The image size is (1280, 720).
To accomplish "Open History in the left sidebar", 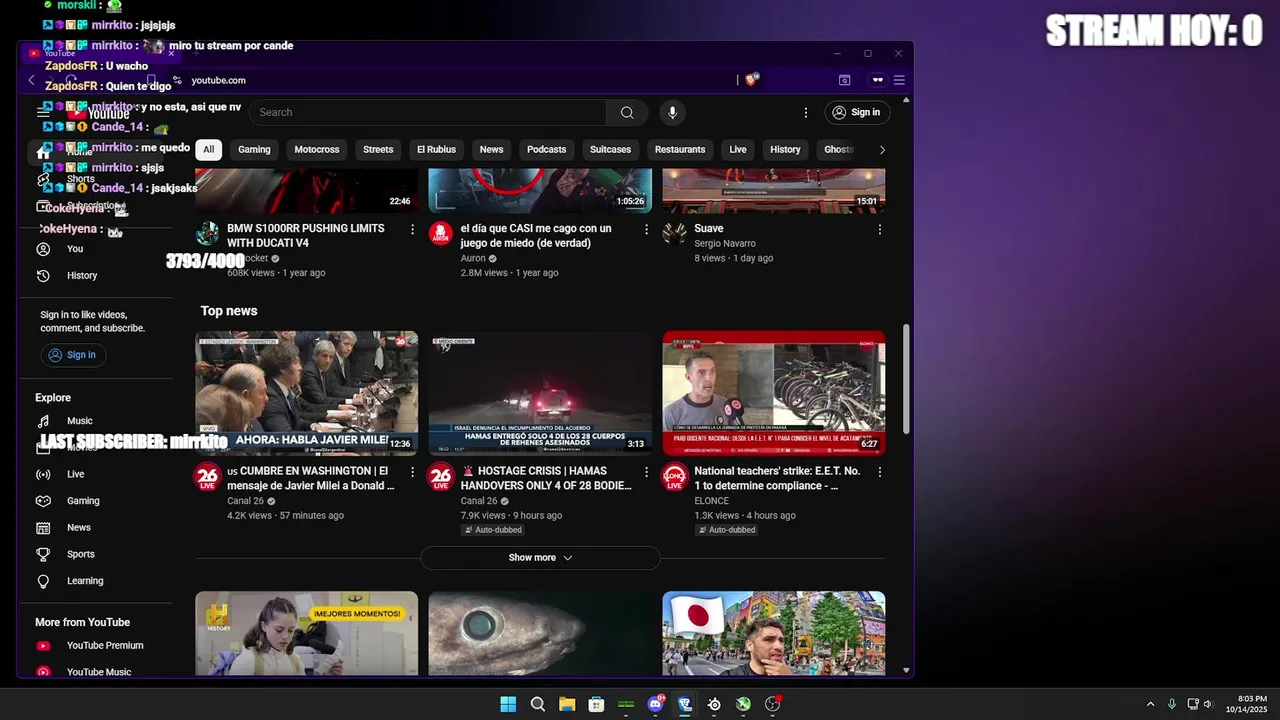I will [x=95, y=275].
